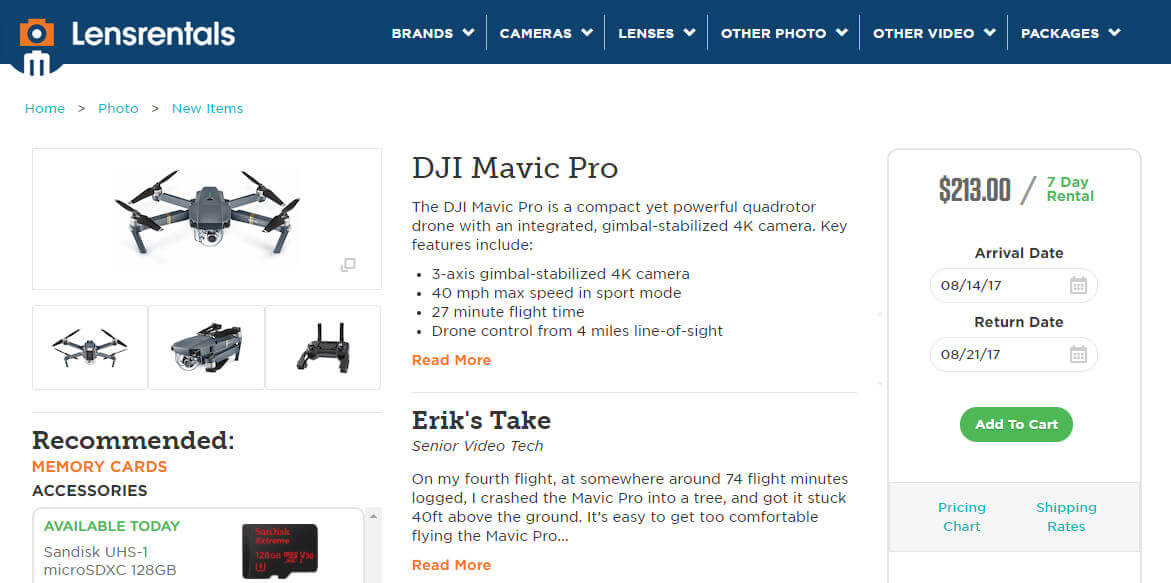The width and height of the screenshot is (1171, 583).
Task: Expand the OTHER VIDEO dropdown chevron
Action: click(990, 33)
